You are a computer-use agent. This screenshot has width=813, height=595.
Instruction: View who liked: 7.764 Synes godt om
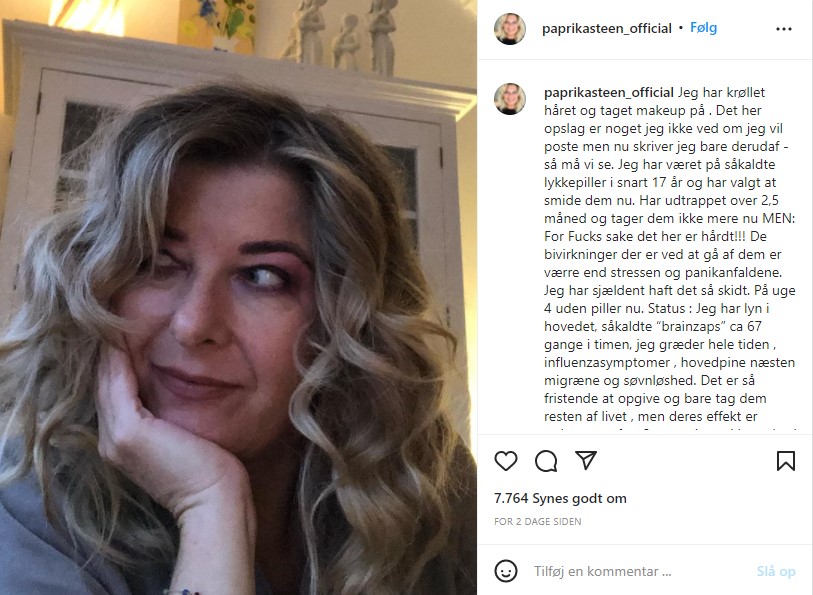560,499
